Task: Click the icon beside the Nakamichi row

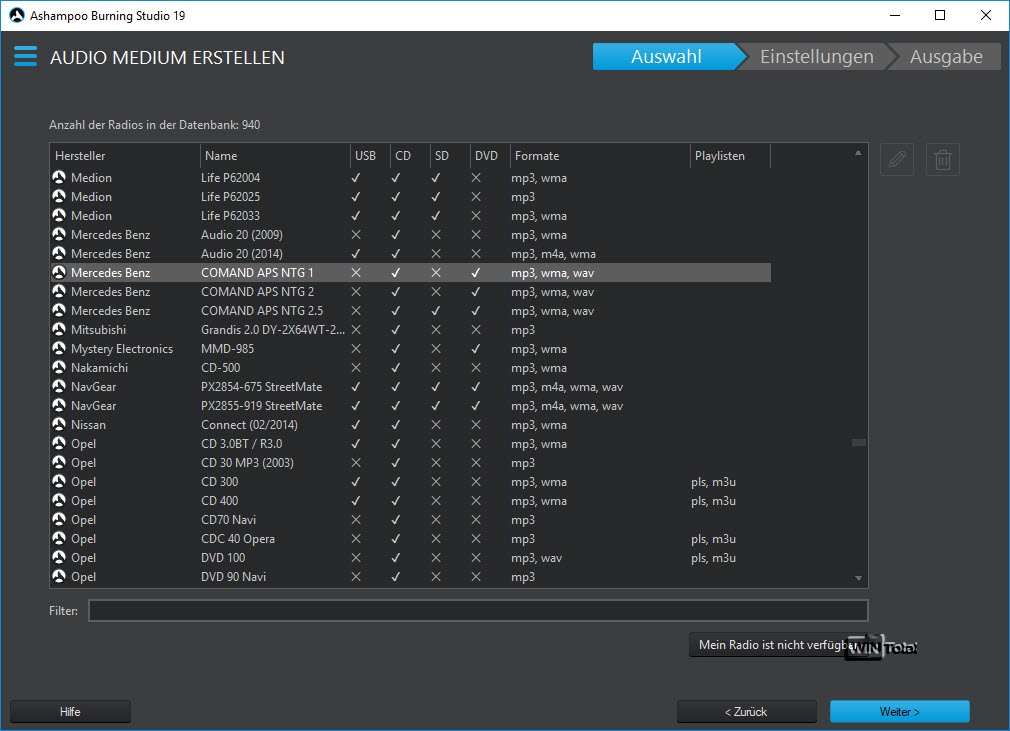Action: click(59, 367)
